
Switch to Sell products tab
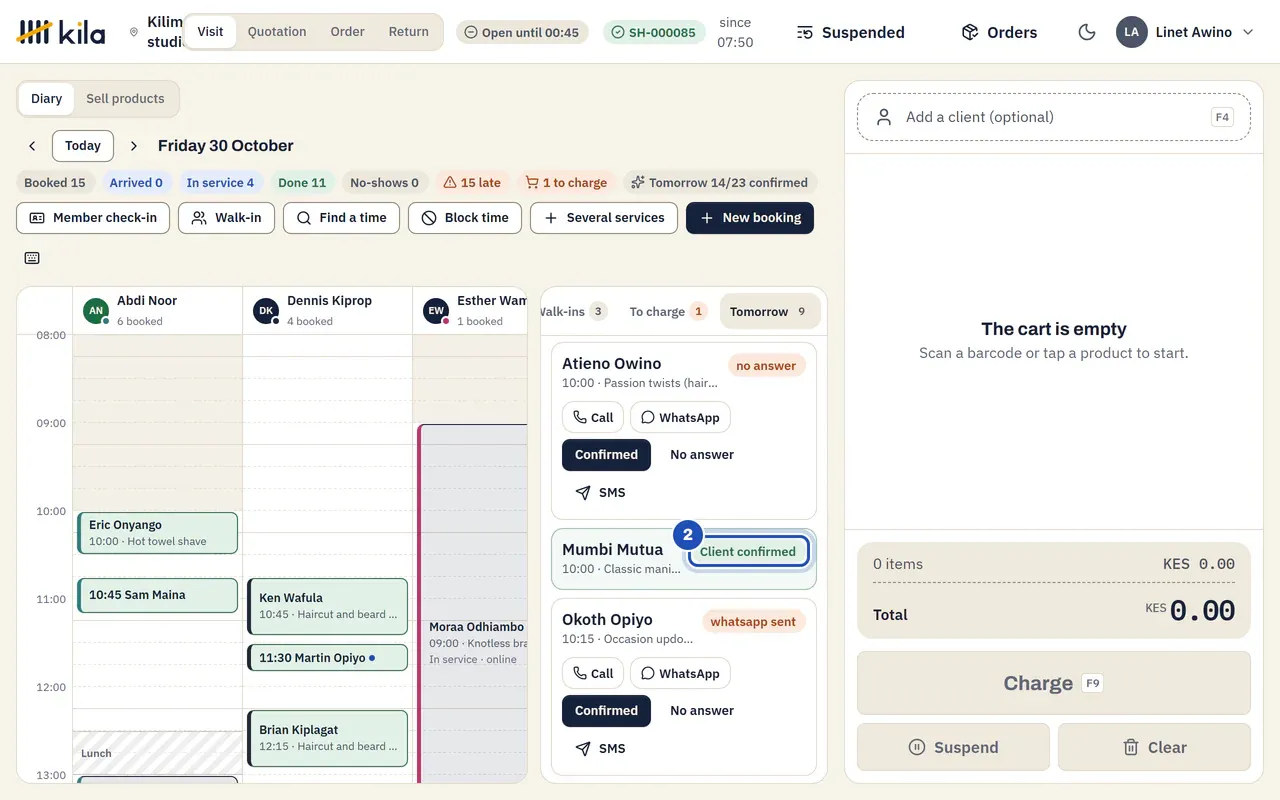click(x=125, y=99)
